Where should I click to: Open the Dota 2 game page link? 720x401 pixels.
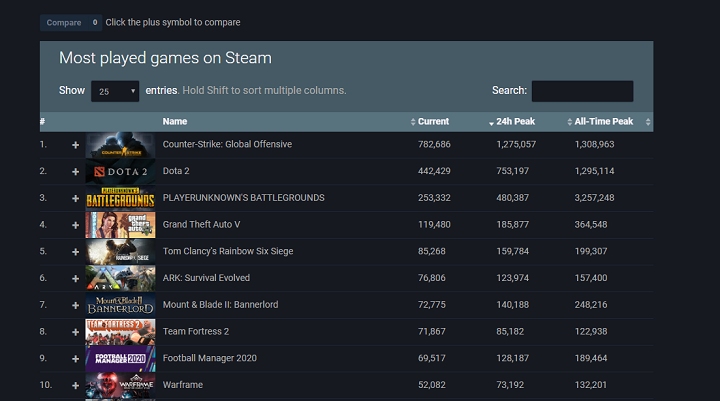tap(176, 171)
